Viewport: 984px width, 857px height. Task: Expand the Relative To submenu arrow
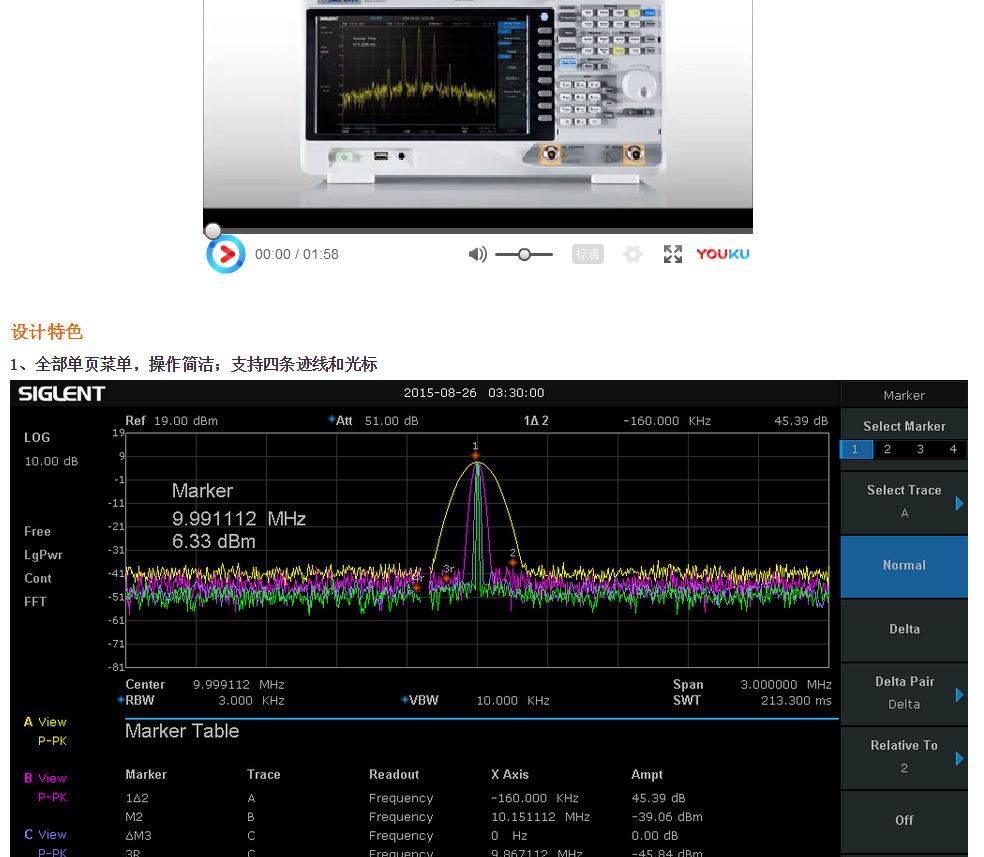(959, 758)
